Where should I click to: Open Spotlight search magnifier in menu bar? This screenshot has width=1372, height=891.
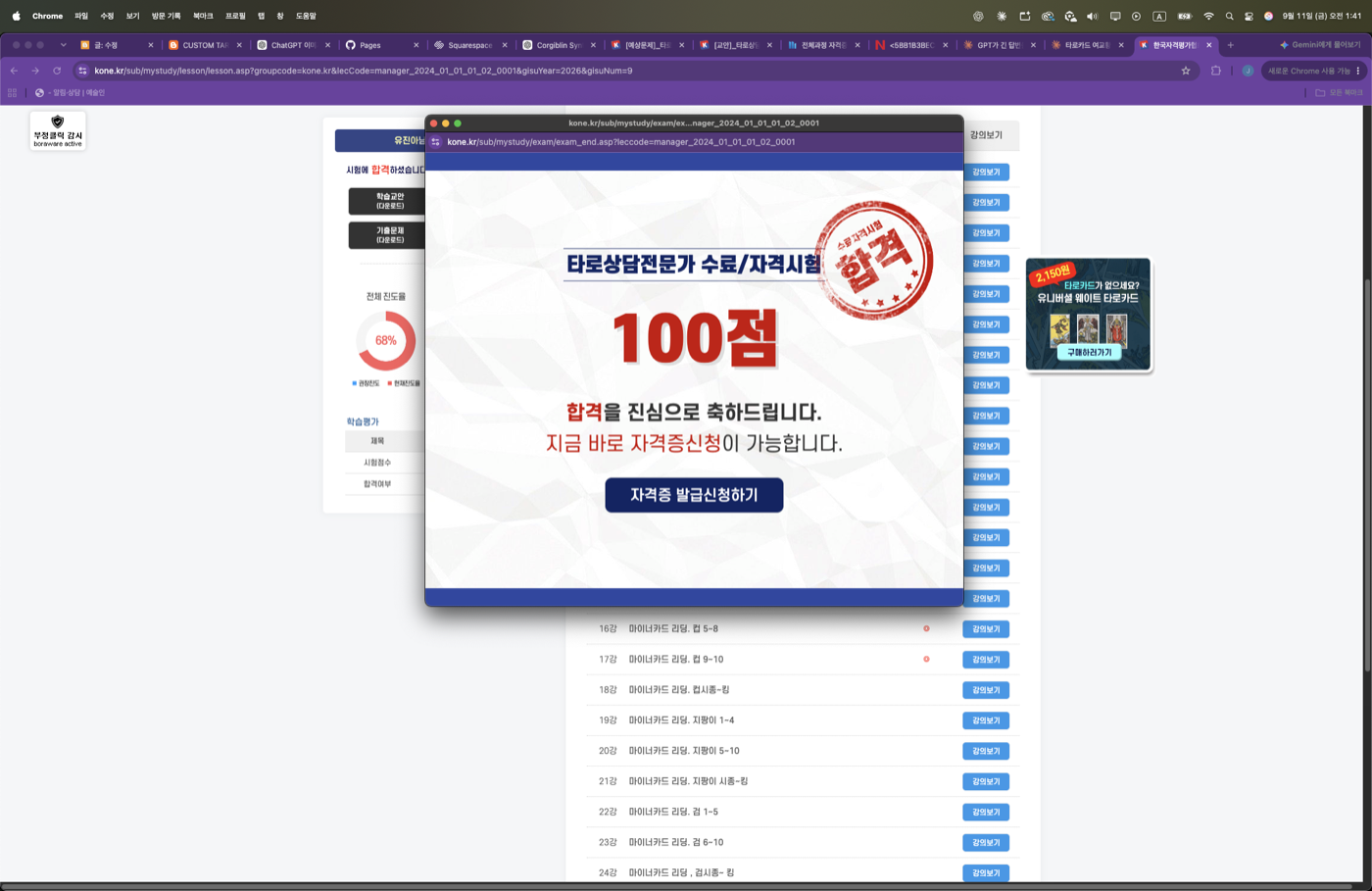[x=1229, y=16]
